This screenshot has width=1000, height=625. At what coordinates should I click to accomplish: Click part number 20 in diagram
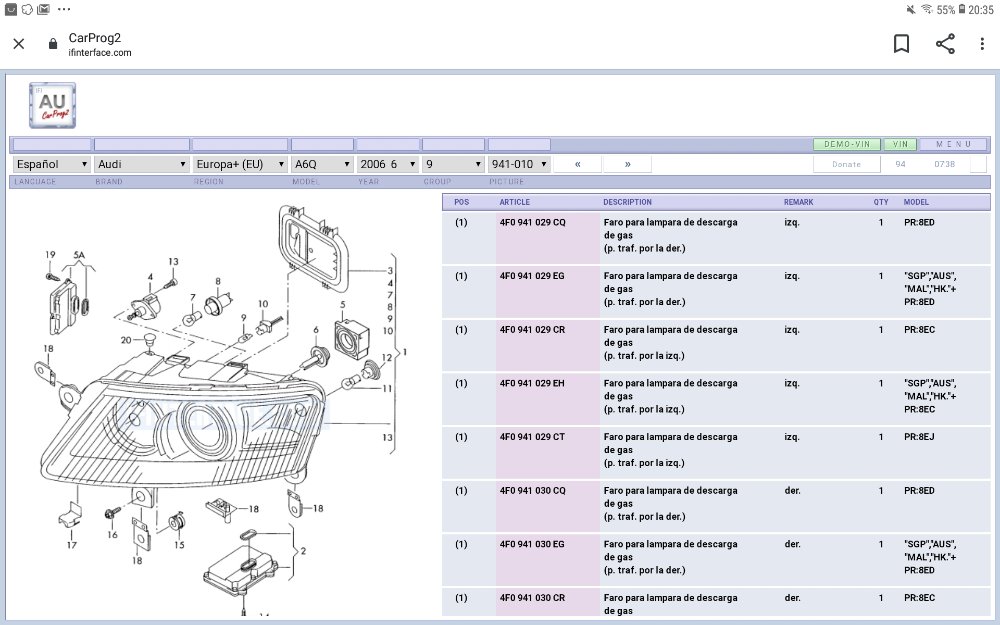(x=126, y=340)
